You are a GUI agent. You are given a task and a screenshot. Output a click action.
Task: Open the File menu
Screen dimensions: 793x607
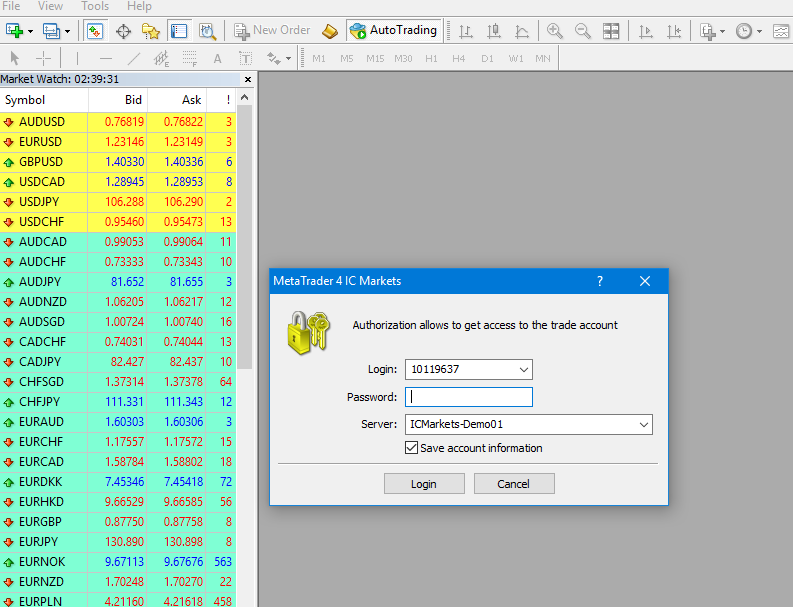click(x=11, y=6)
